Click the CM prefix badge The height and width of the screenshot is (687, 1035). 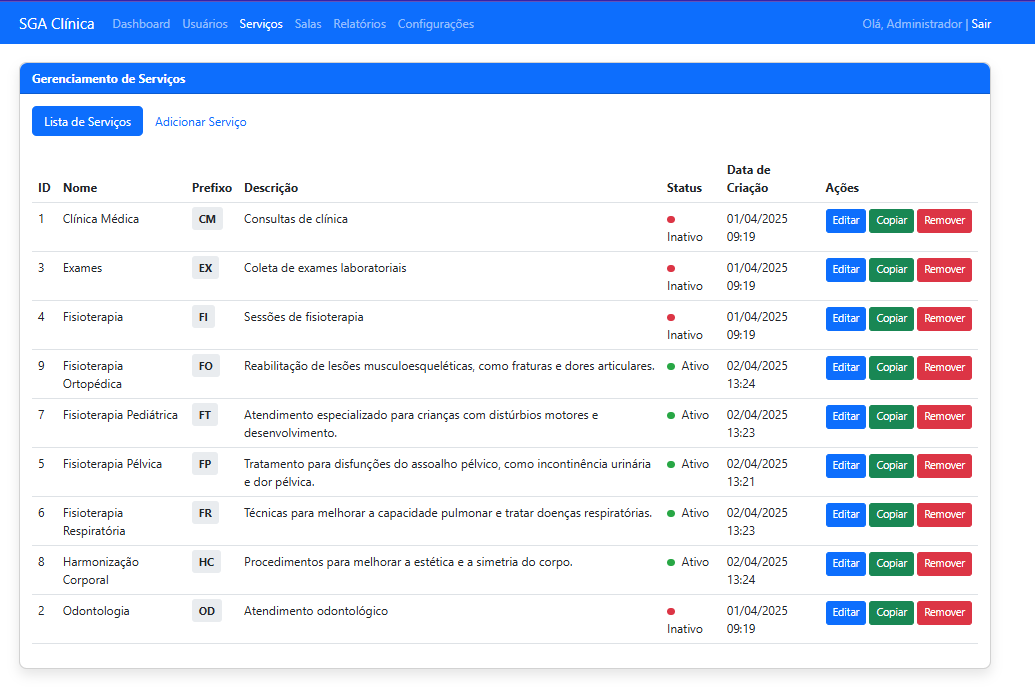(207, 219)
